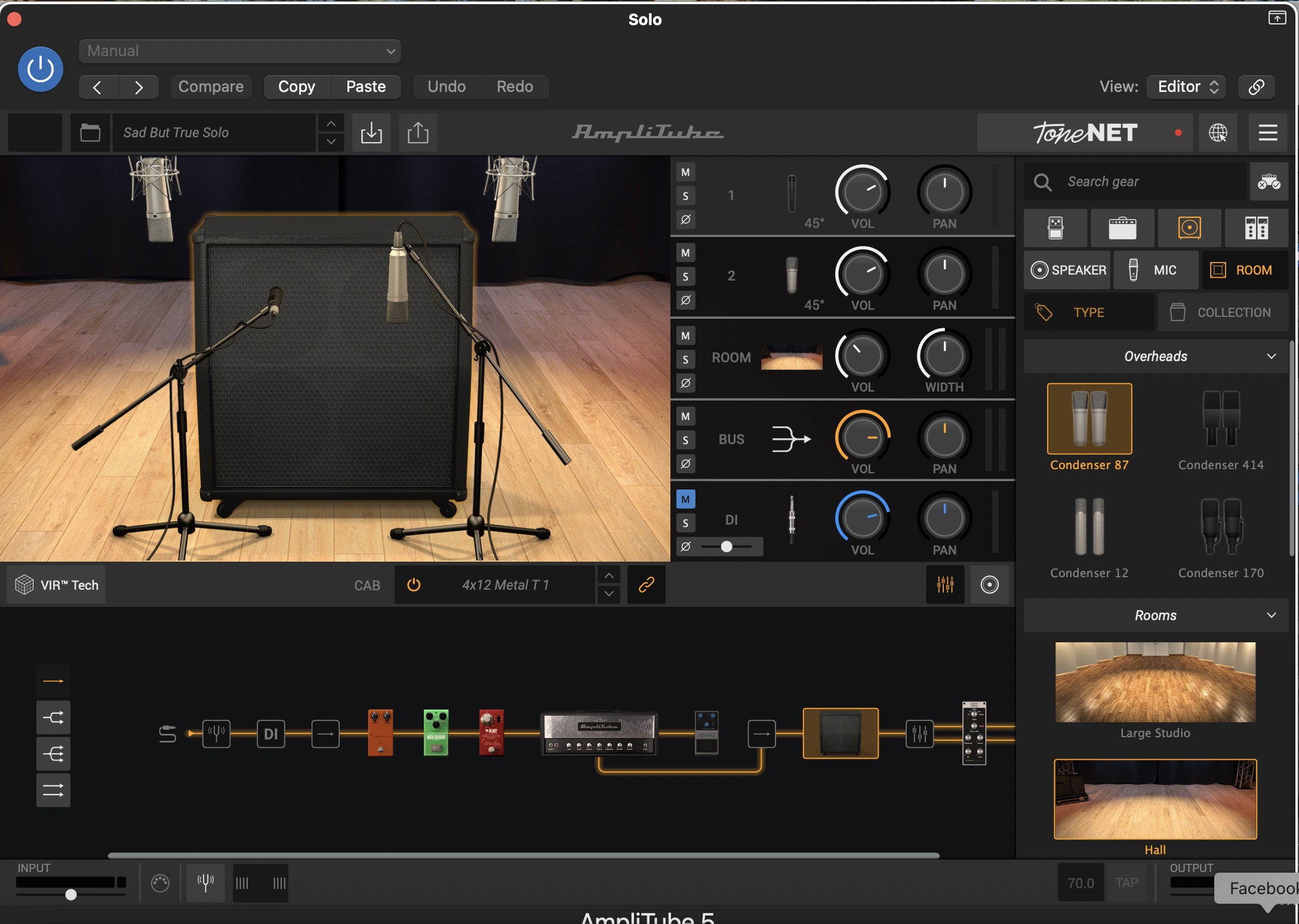The height and width of the screenshot is (924, 1299).
Task: Open the cab mixer sliders icon
Action: click(945, 585)
